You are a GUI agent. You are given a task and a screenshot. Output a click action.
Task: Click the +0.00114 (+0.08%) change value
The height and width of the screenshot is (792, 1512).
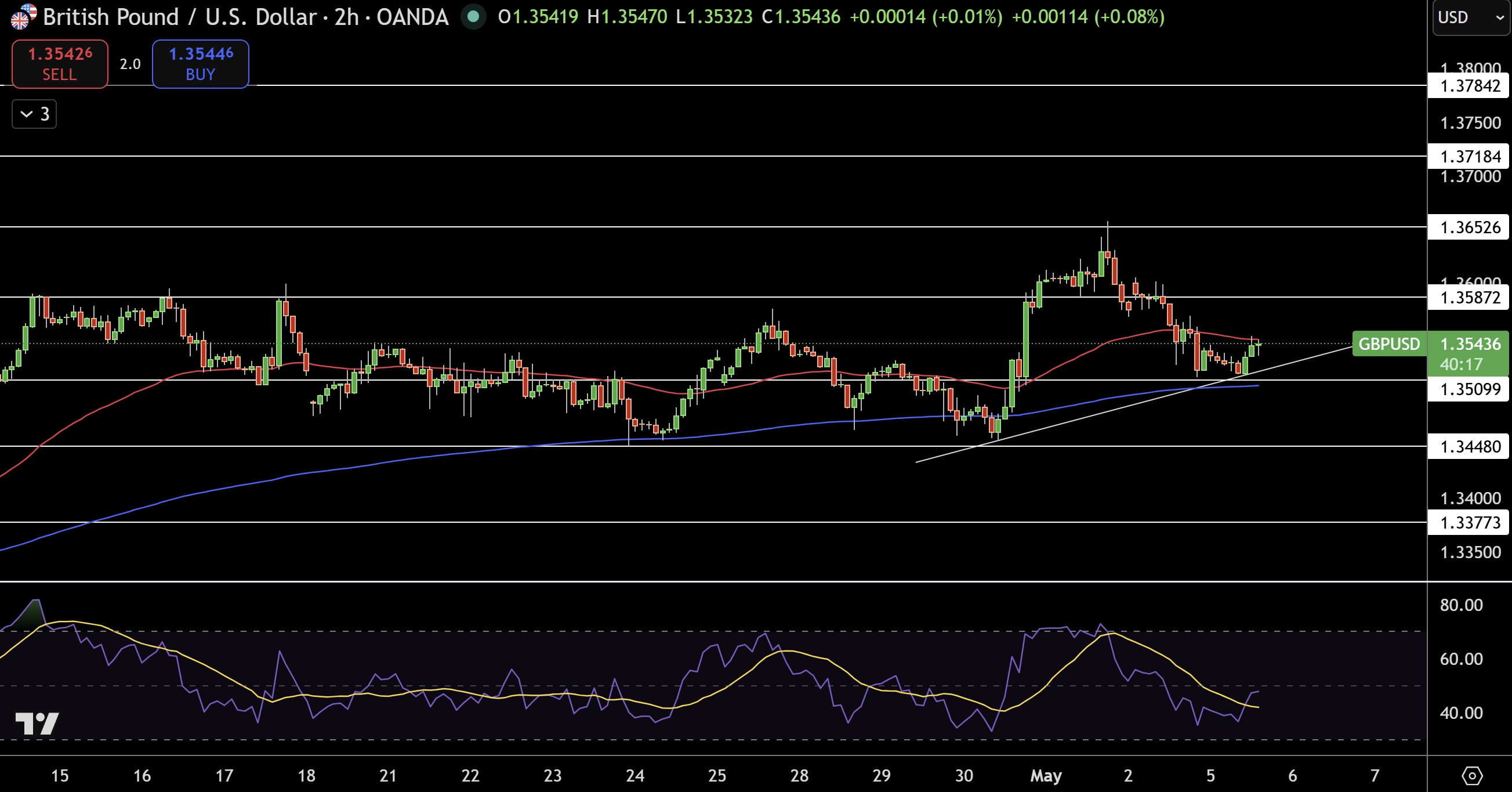[x=1088, y=17]
